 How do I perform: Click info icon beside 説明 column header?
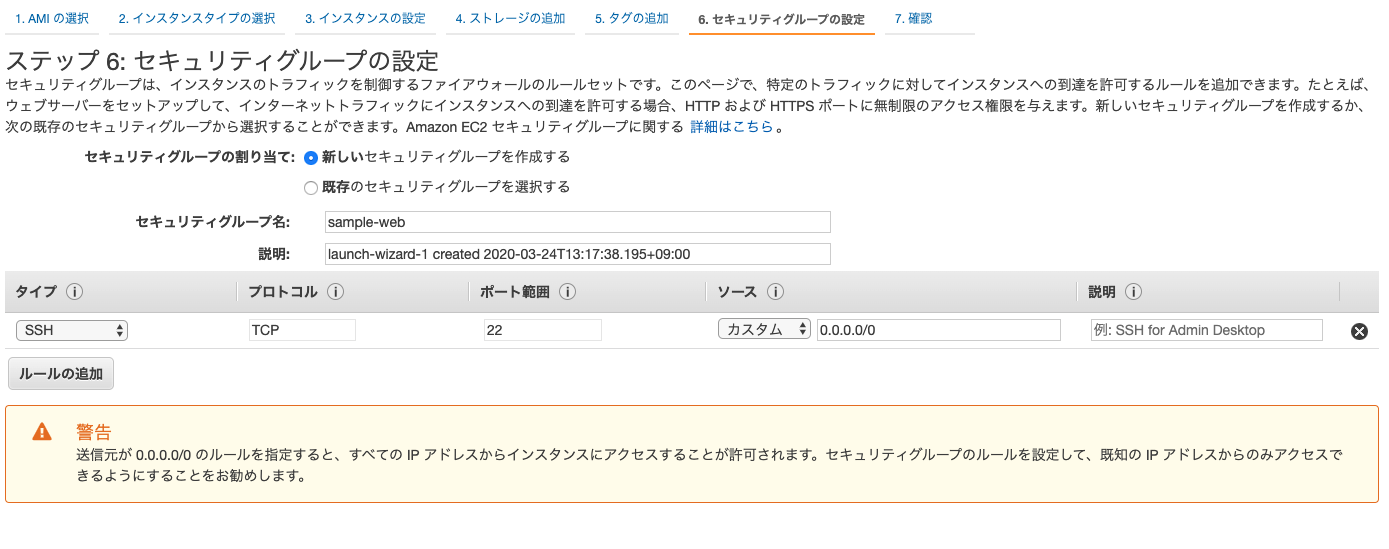[x=1133, y=292]
